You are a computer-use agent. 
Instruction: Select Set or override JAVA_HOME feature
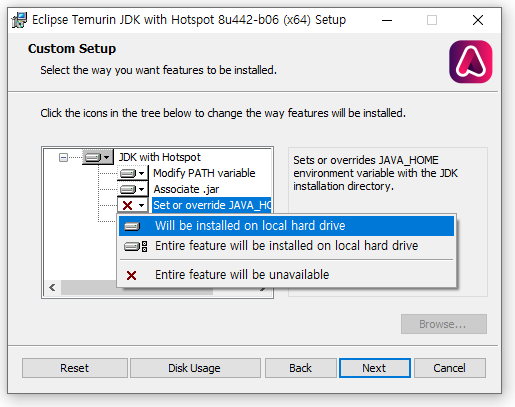212,205
